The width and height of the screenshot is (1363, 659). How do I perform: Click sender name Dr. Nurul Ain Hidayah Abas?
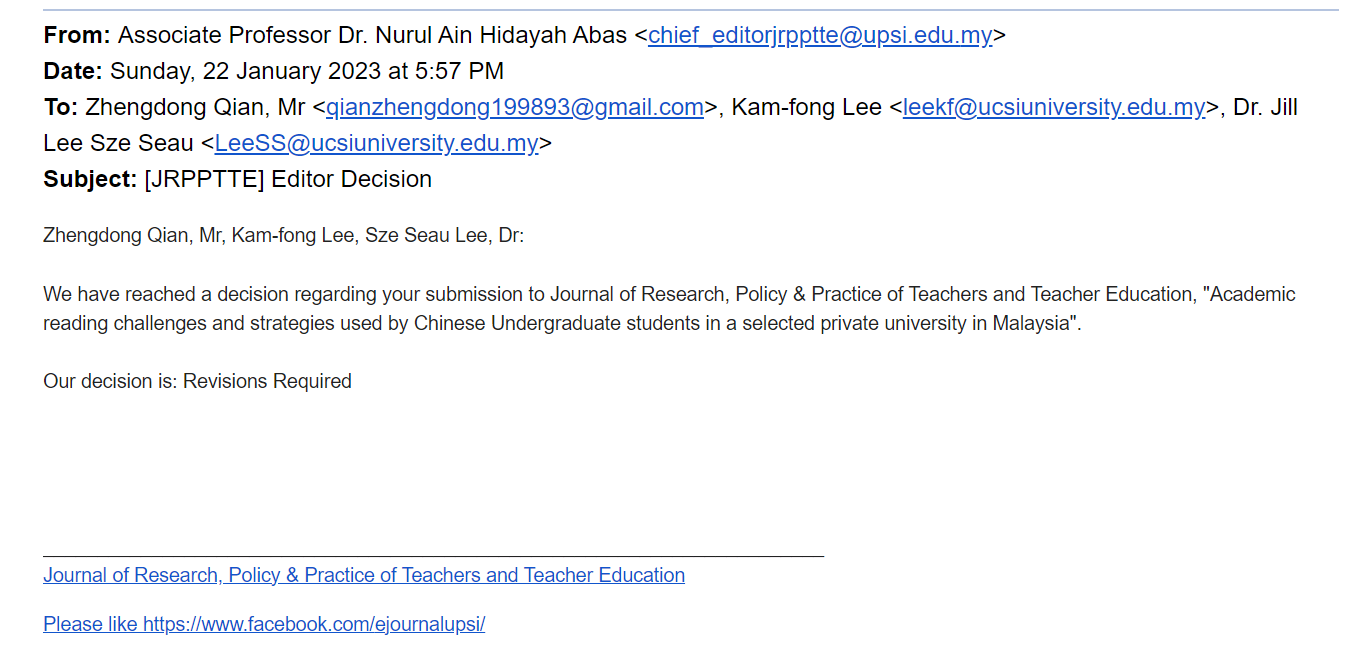(x=372, y=35)
